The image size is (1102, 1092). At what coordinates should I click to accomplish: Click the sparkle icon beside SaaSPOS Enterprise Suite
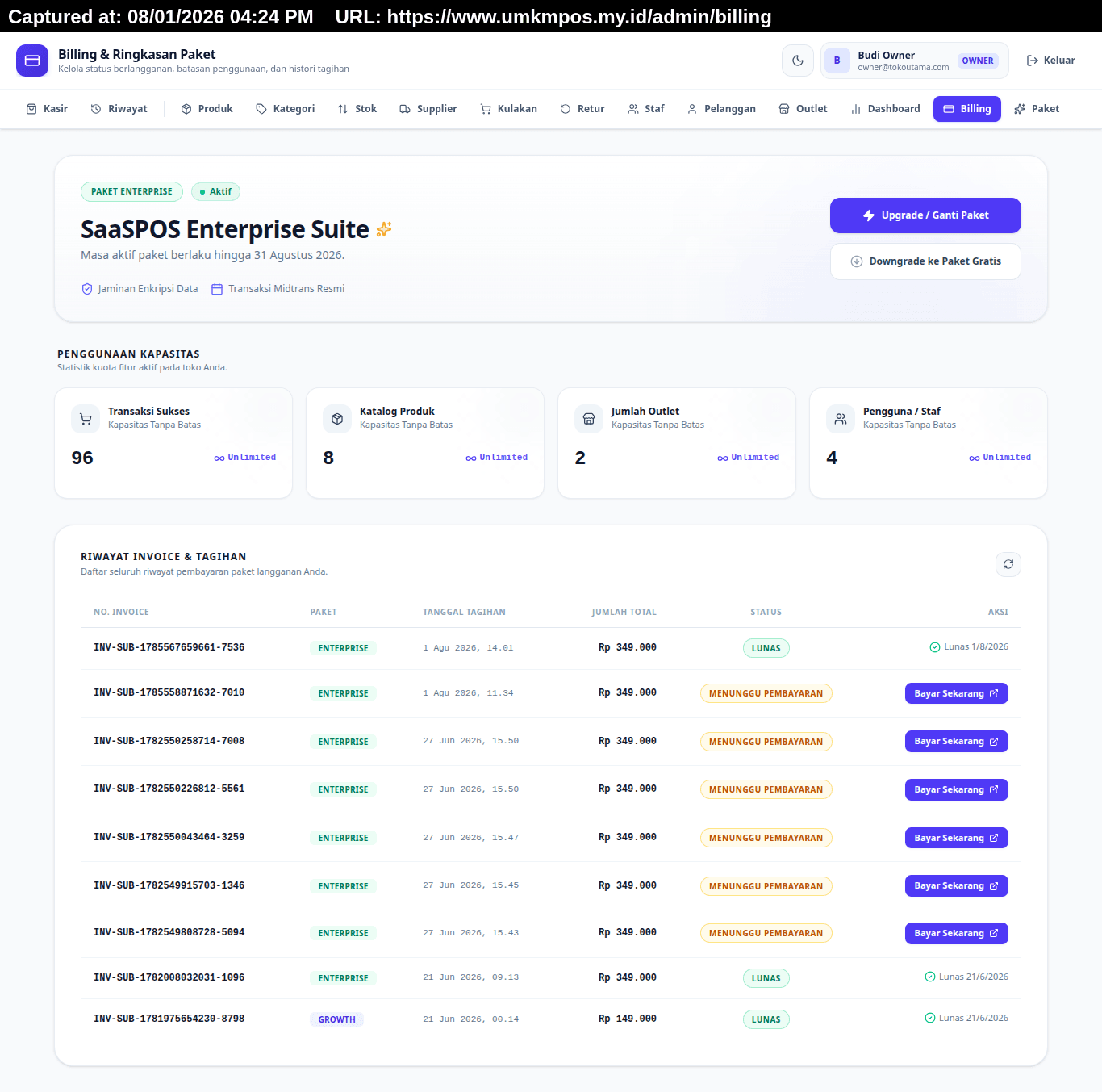click(384, 229)
